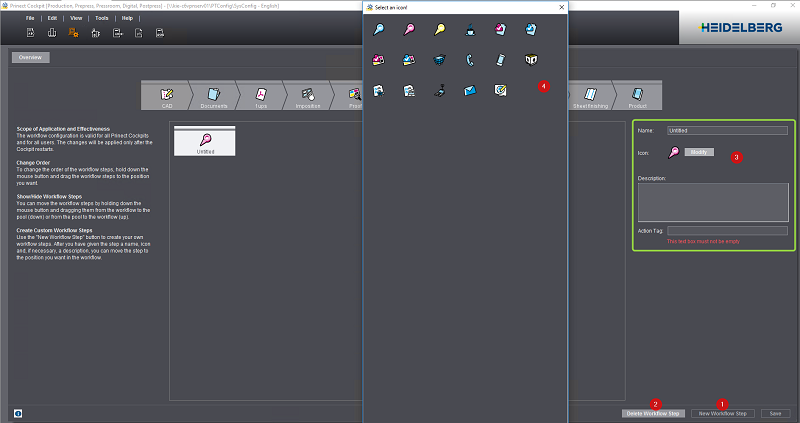Select the Documents workflow step
The height and width of the screenshot is (423, 800).
214,96
